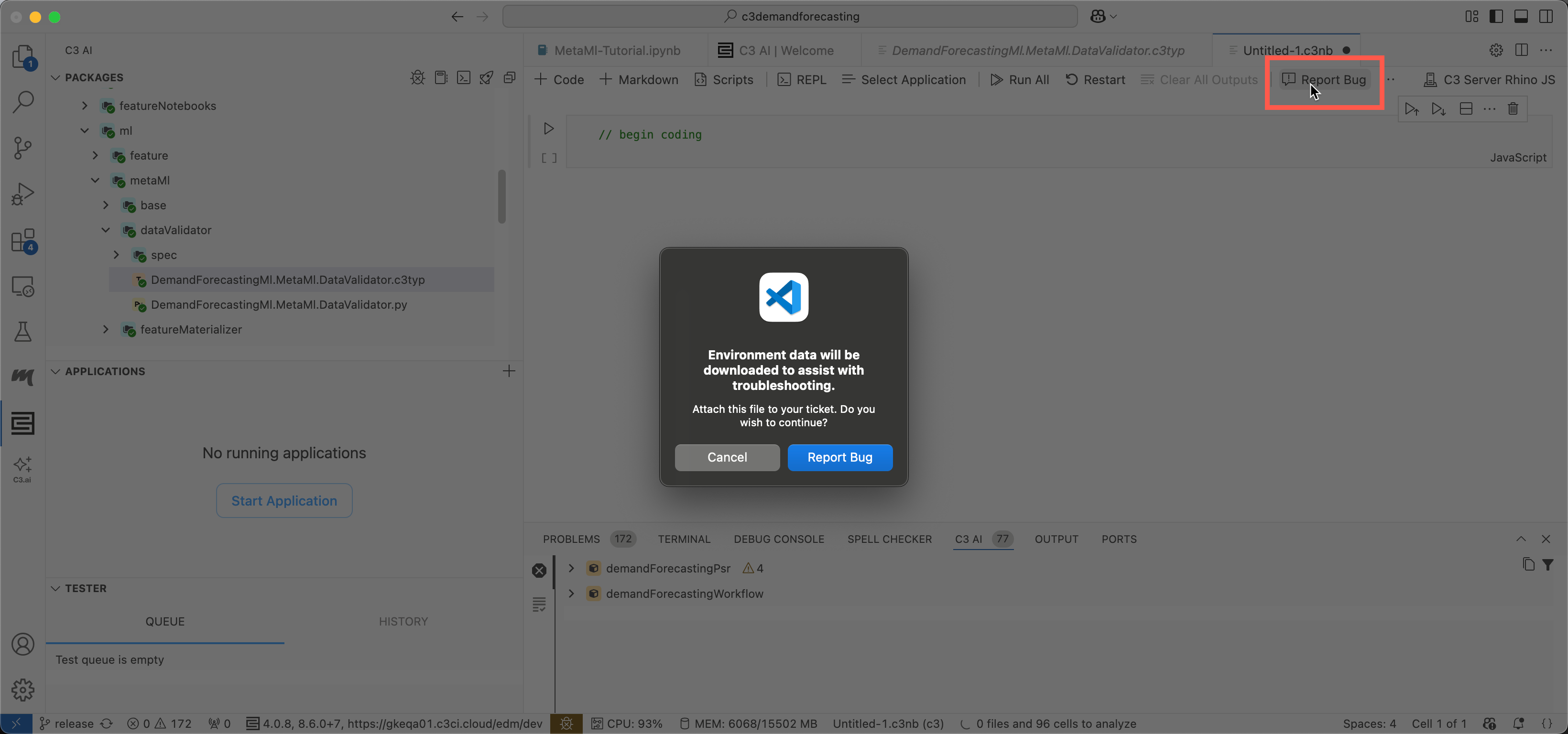Image resolution: width=1568 pixels, height=734 pixels.
Task: Expand the spec folder under dataValidator
Action: [116, 254]
